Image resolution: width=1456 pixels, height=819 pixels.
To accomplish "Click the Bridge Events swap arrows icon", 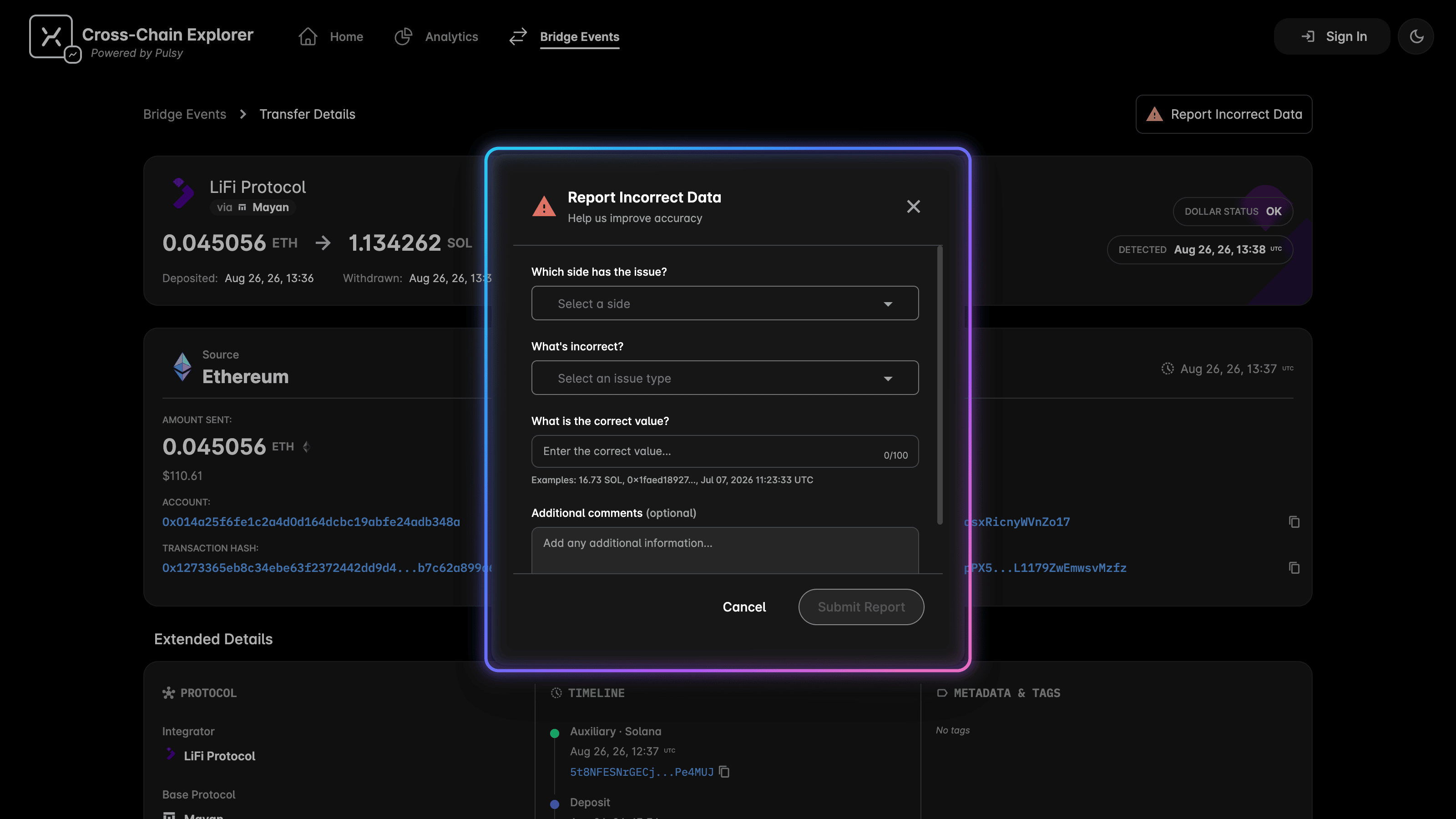I will (518, 37).
